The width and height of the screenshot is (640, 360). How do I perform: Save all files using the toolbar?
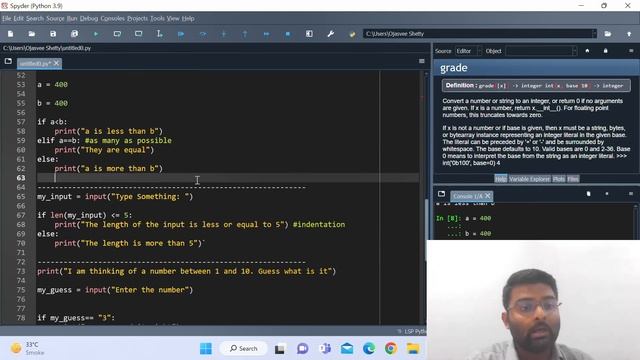[74, 34]
